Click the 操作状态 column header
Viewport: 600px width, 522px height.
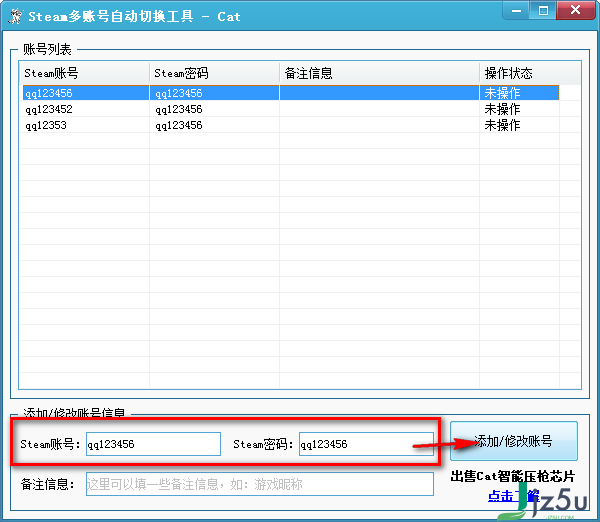coord(519,73)
